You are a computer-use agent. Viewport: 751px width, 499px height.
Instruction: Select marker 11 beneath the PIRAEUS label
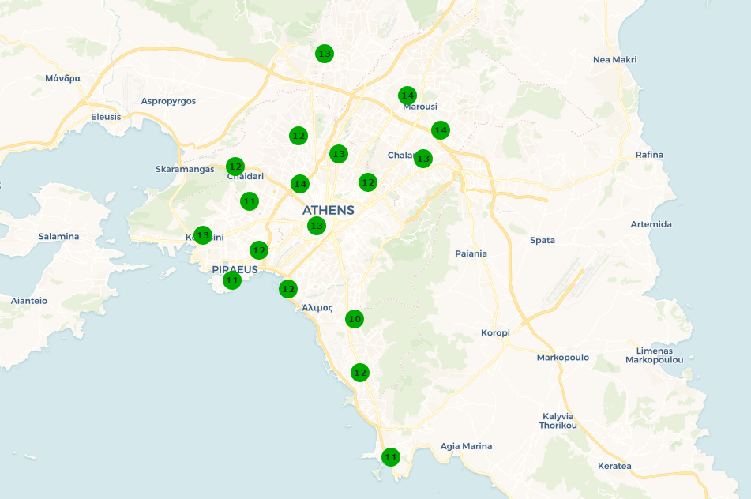pyautogui.click(x=232, y=281)
